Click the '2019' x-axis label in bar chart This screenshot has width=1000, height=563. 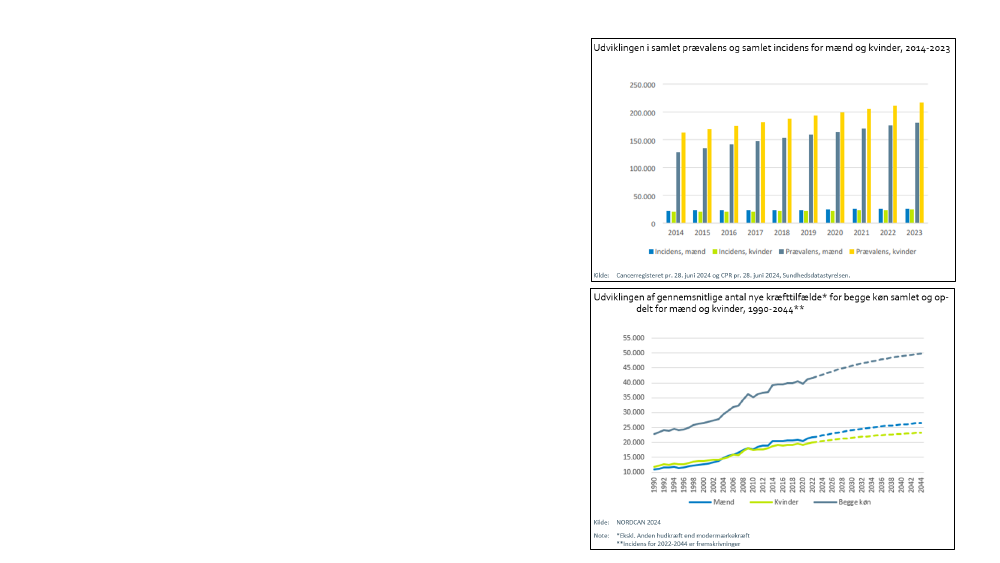pyautogui.click(x=808, y=233)
